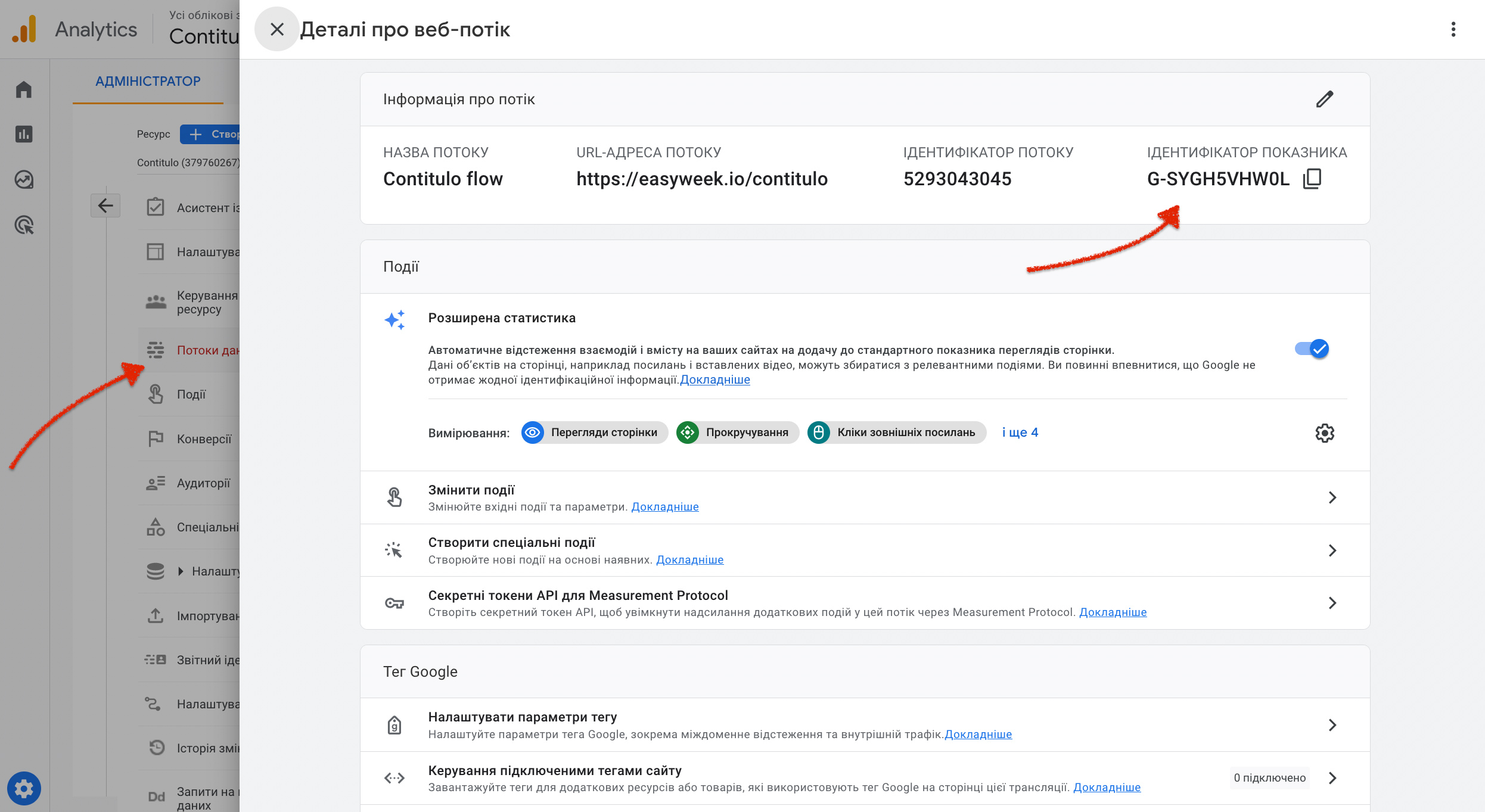
Task: Open the Admin gear icon
Action: coord(24,789)
